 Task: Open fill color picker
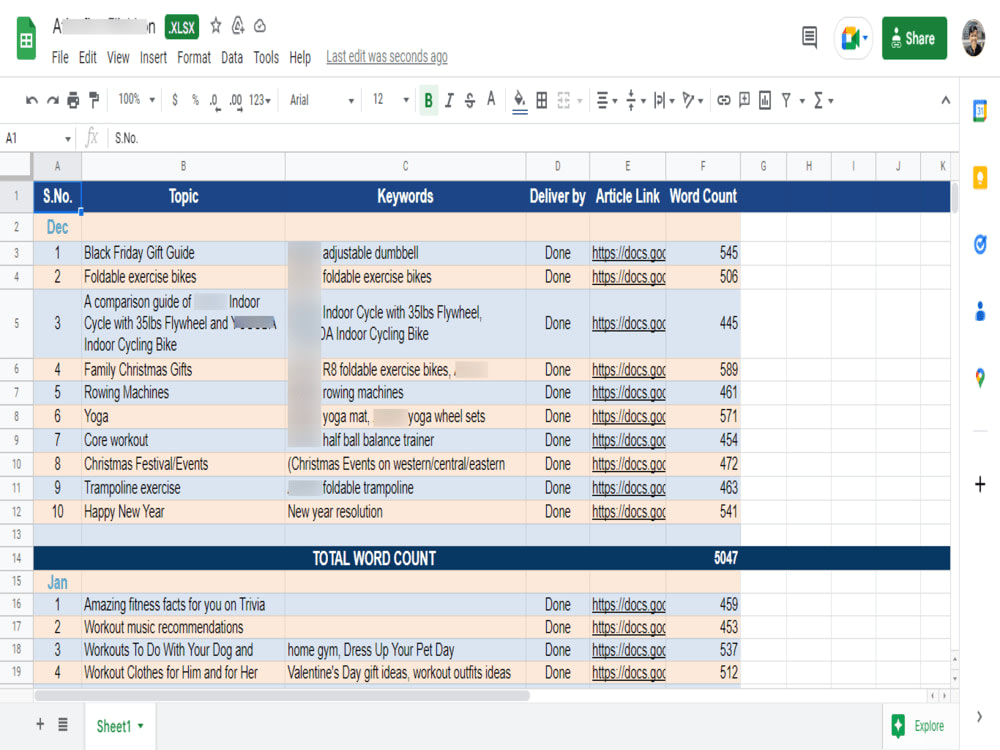pyautogui.click(x=520, y=101)
